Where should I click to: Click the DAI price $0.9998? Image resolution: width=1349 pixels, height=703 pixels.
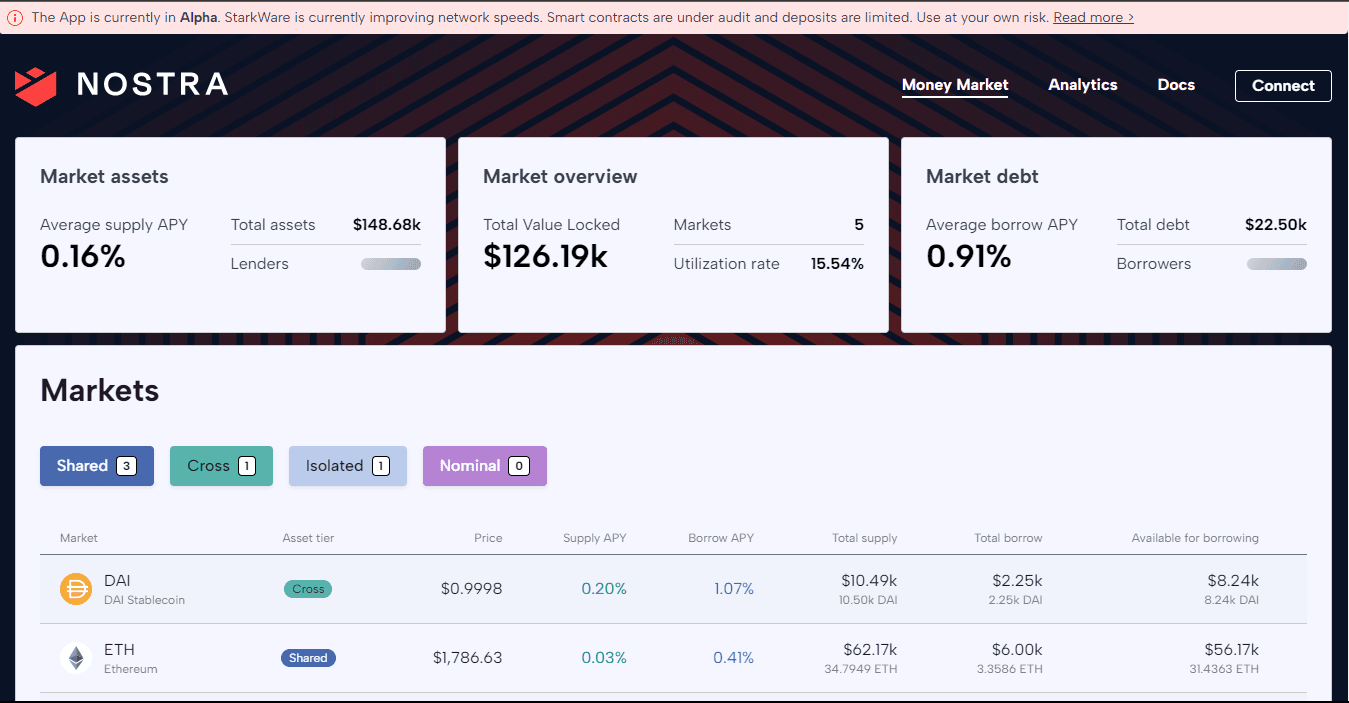(x=472, y=589)
